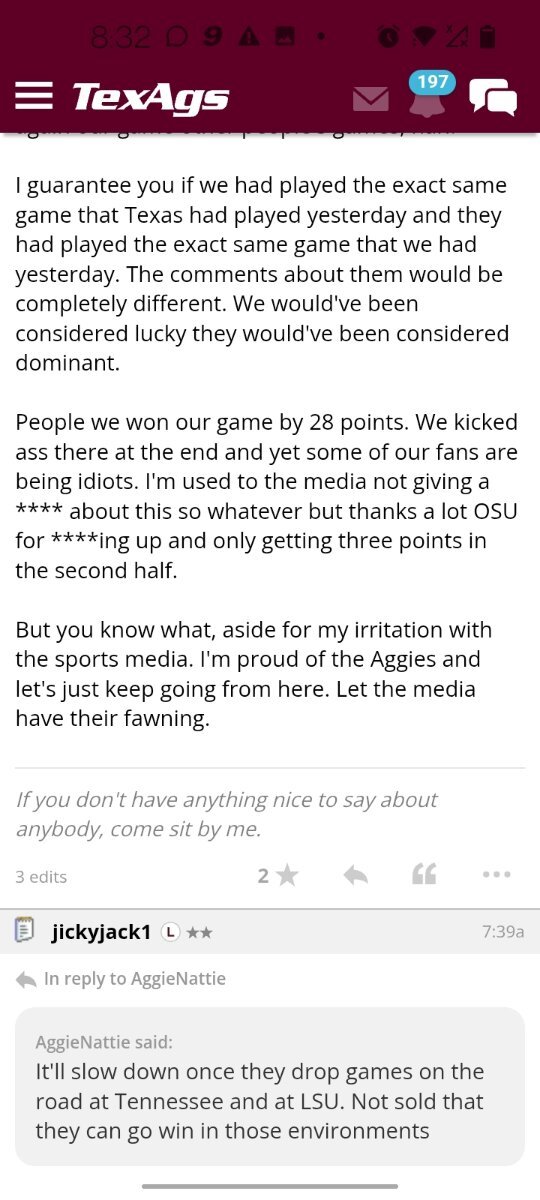Viewport: 540px width, 1200px height.
Task: Open the hamburger navigation menu
Action: tap(34, 97)
